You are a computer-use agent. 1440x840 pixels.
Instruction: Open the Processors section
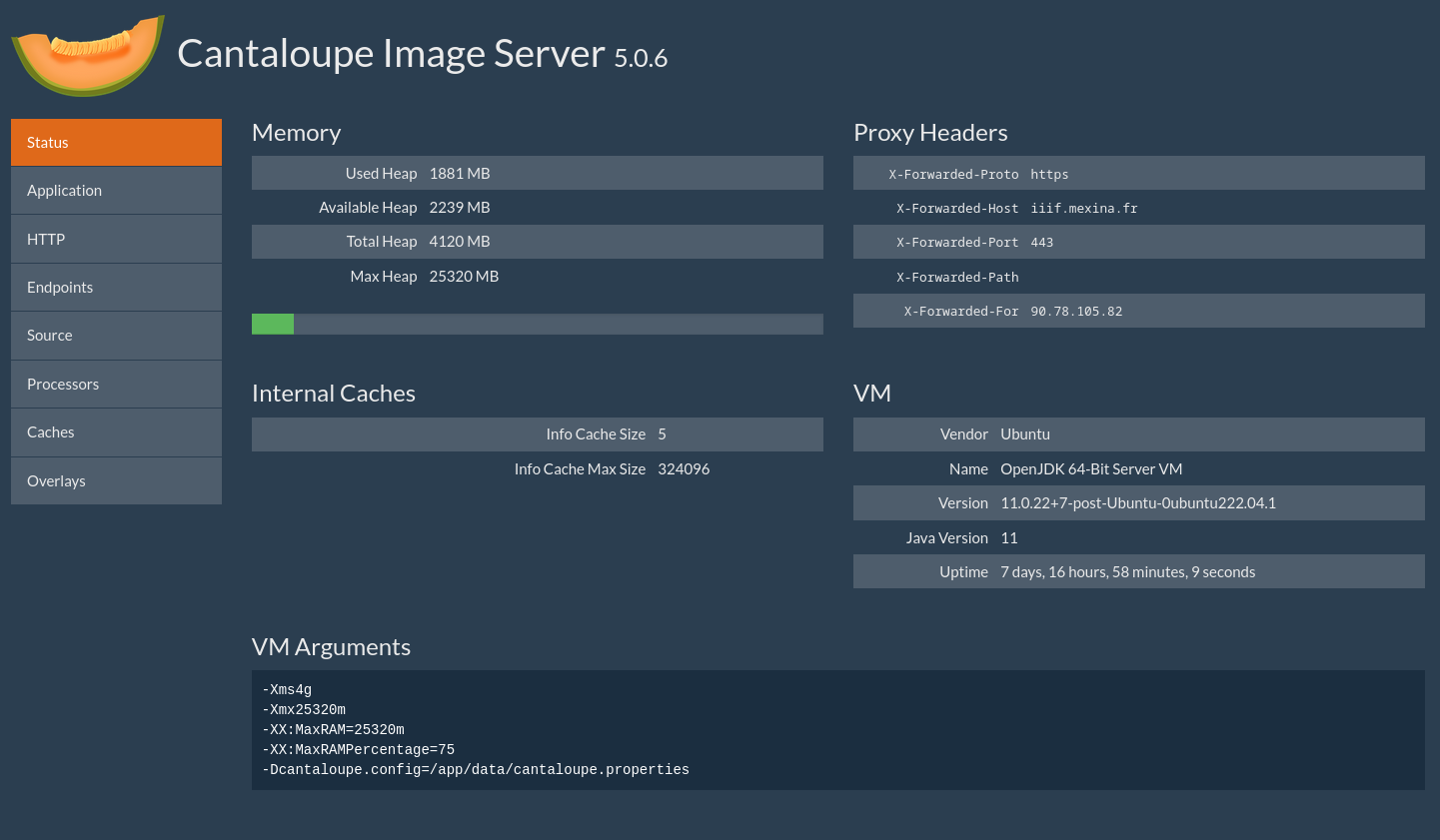click(116, 385)
